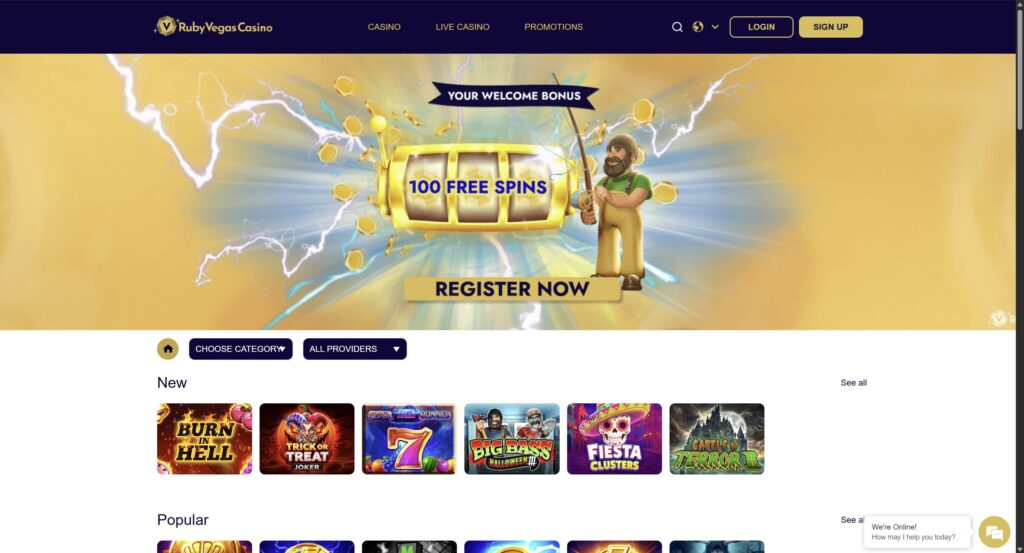Image resolution: width=1024 pixels, height=553 pixels.
Task: Open the search magnifier icon
Action: coord(677,27)
